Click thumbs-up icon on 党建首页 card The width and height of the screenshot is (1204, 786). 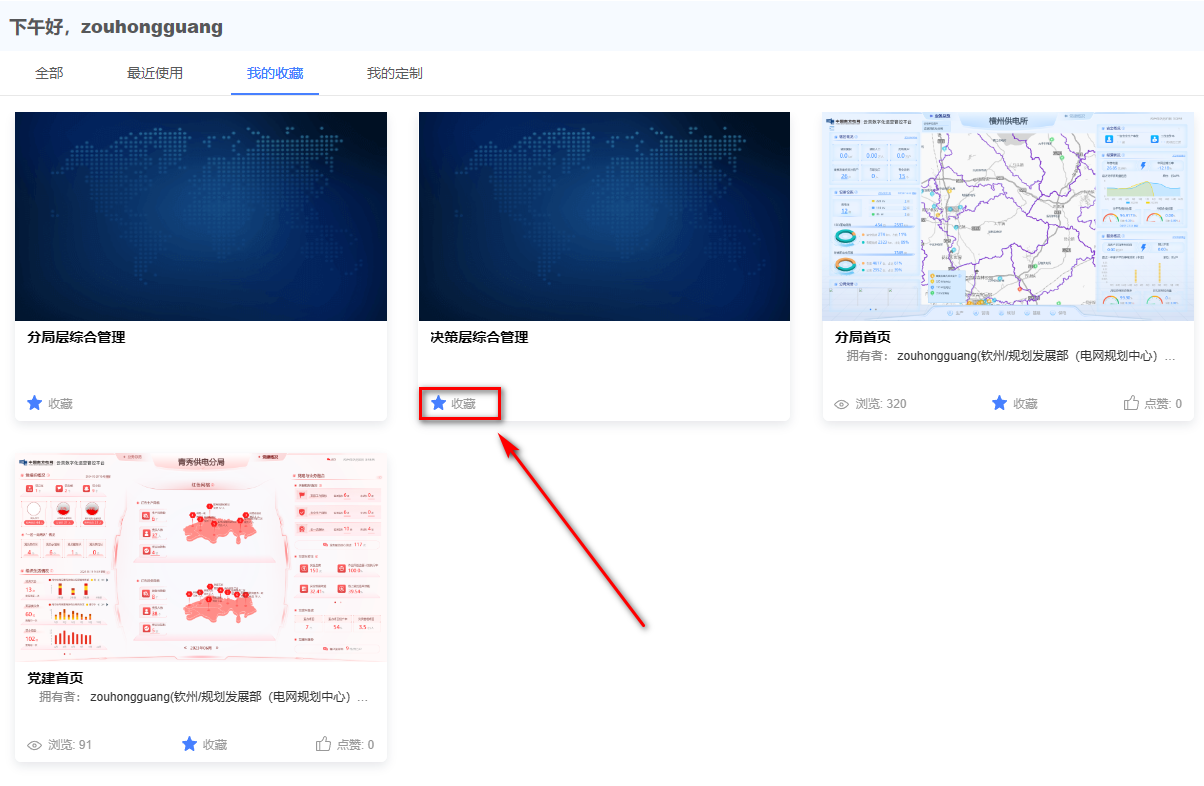pyautogui.click(x=324, y=744)
